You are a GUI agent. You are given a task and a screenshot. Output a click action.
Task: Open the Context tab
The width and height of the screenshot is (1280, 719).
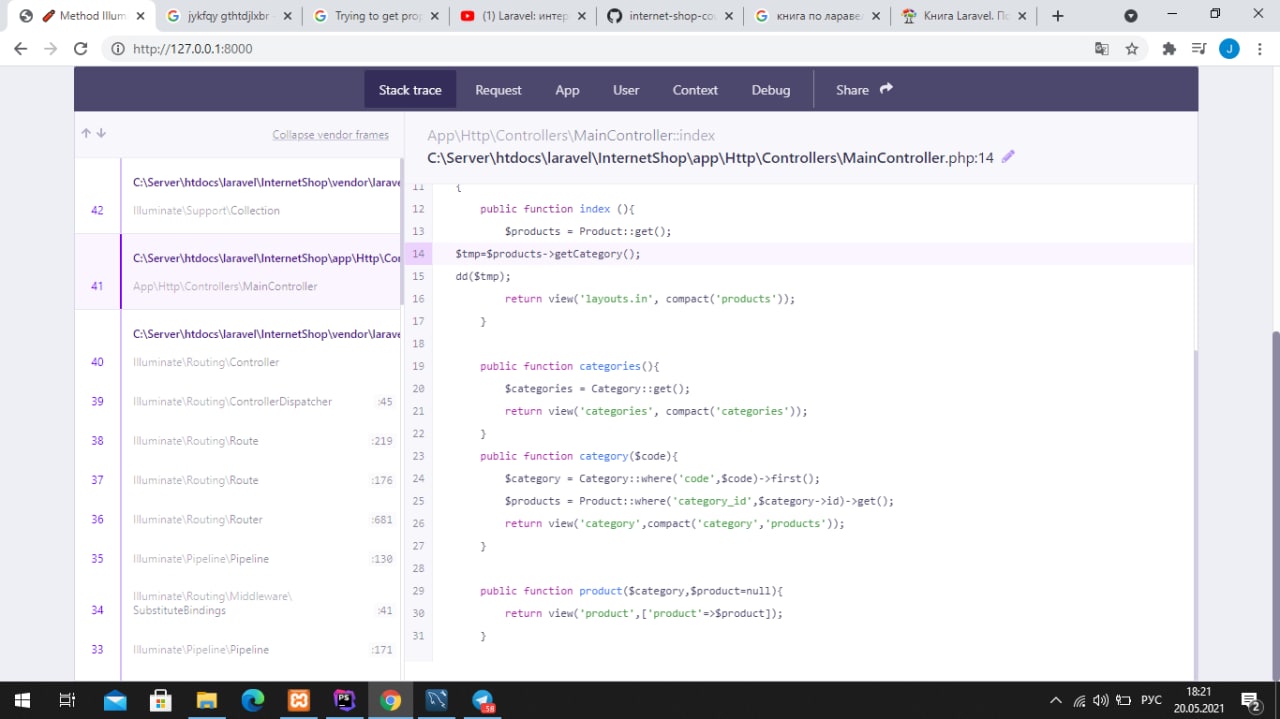(695, 90)
